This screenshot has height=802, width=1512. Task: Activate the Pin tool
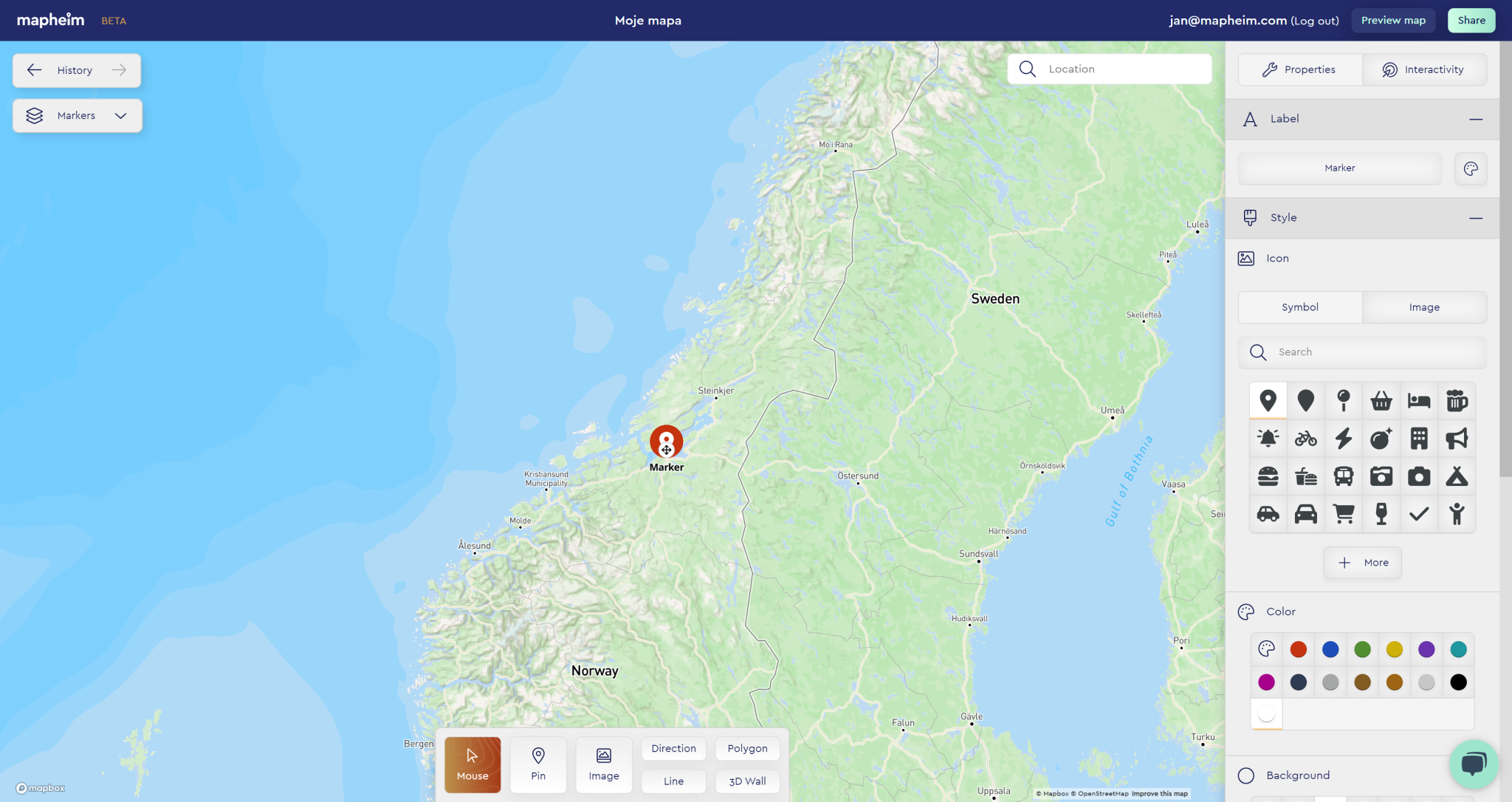point(538,764)
